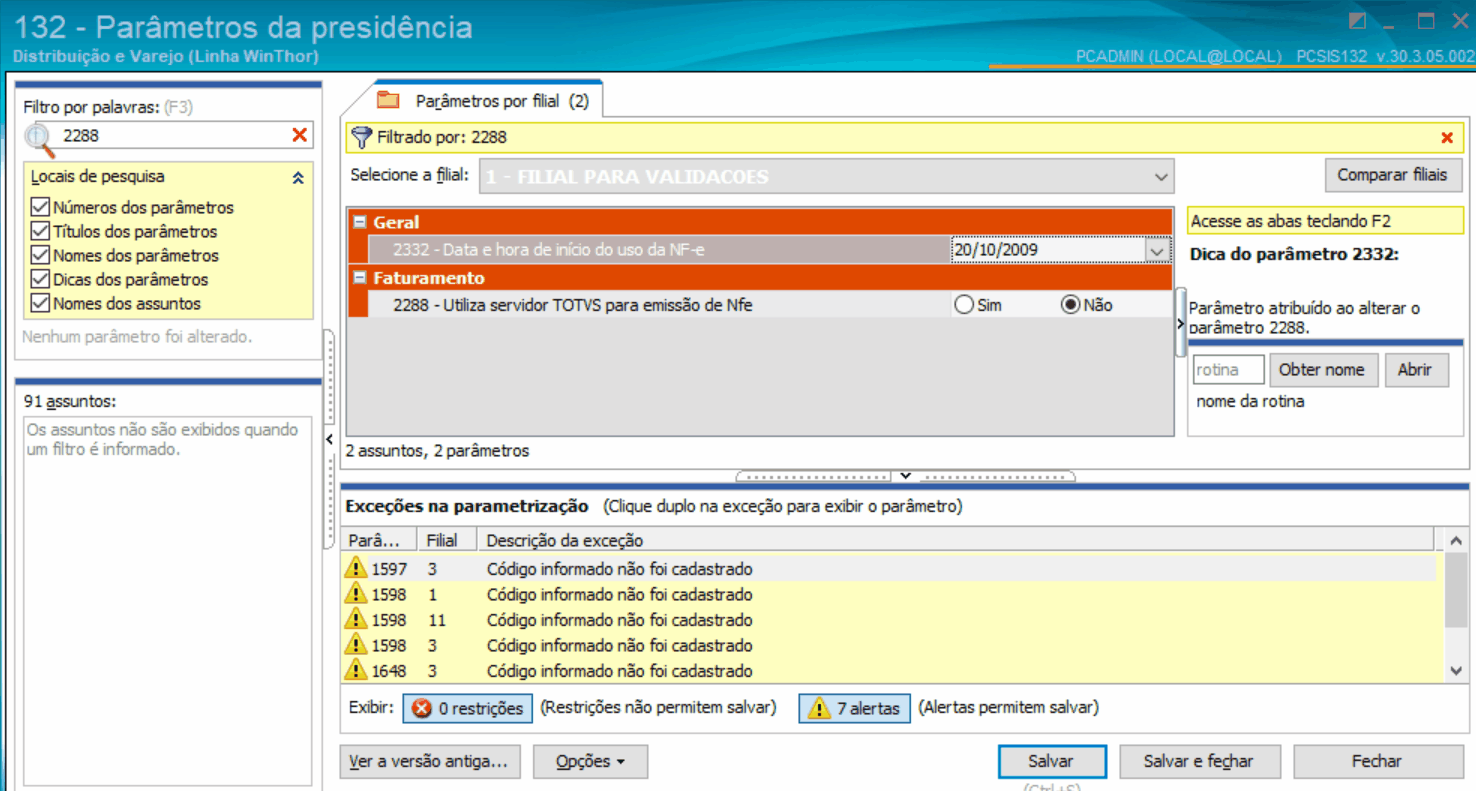Collapse the Faturamento group
The height and width of the screenshot is (791, 1476).
[358, 278]
